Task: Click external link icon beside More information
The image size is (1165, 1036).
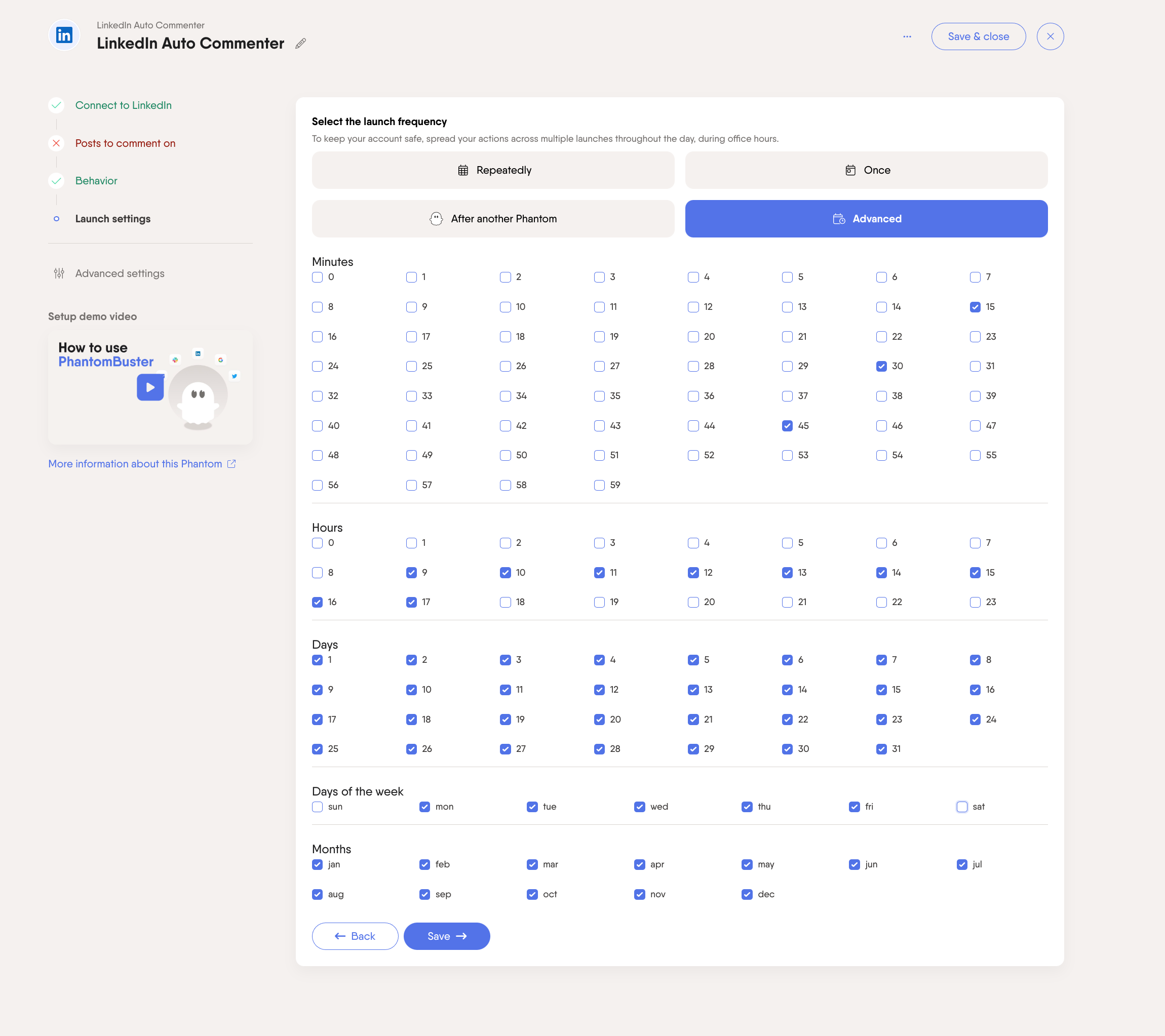Action: [231, 464]
